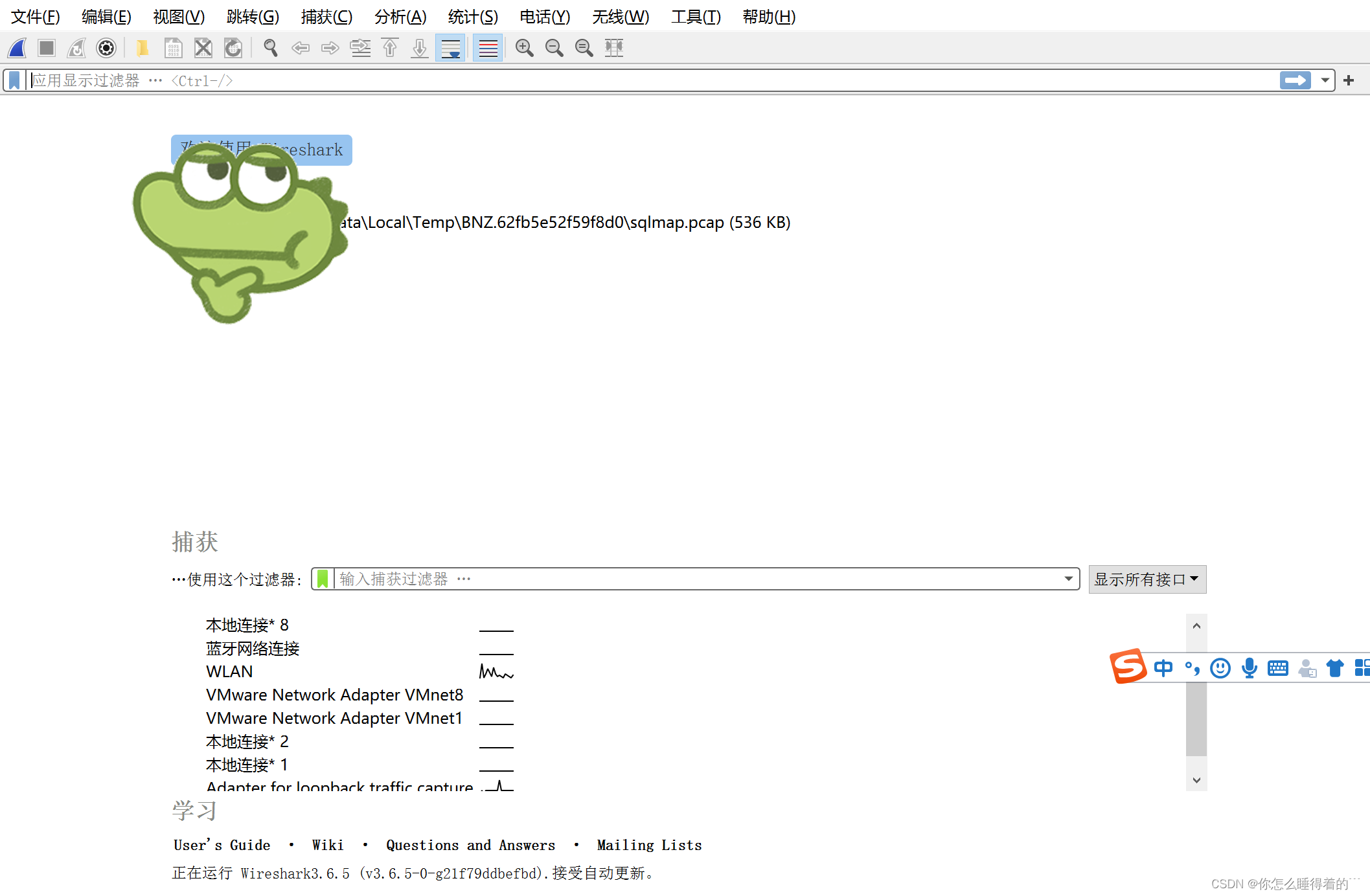Open the 统计(S) menu
The height and width of the screenshot is (896, 1370).
[473, 17]
